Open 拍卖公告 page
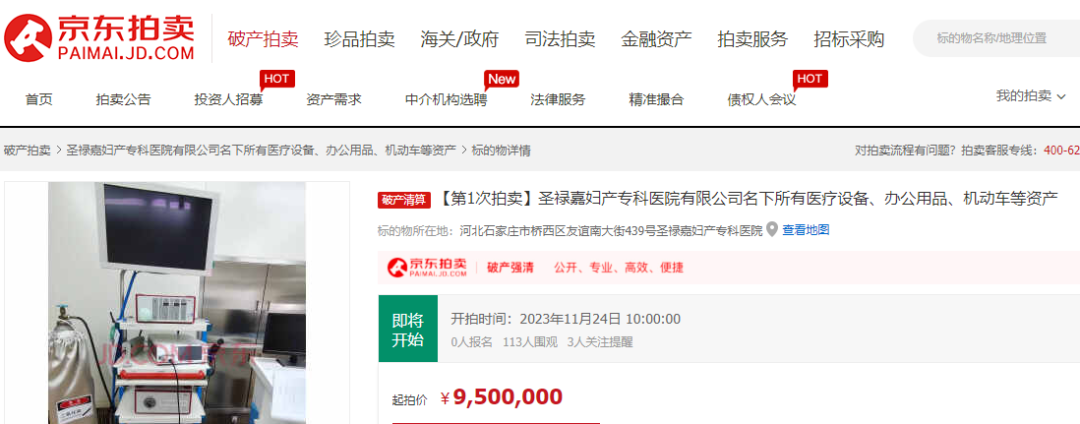The width and height of the screenshot is (1080, 424). pyautogui.click(x=123, y=99)
